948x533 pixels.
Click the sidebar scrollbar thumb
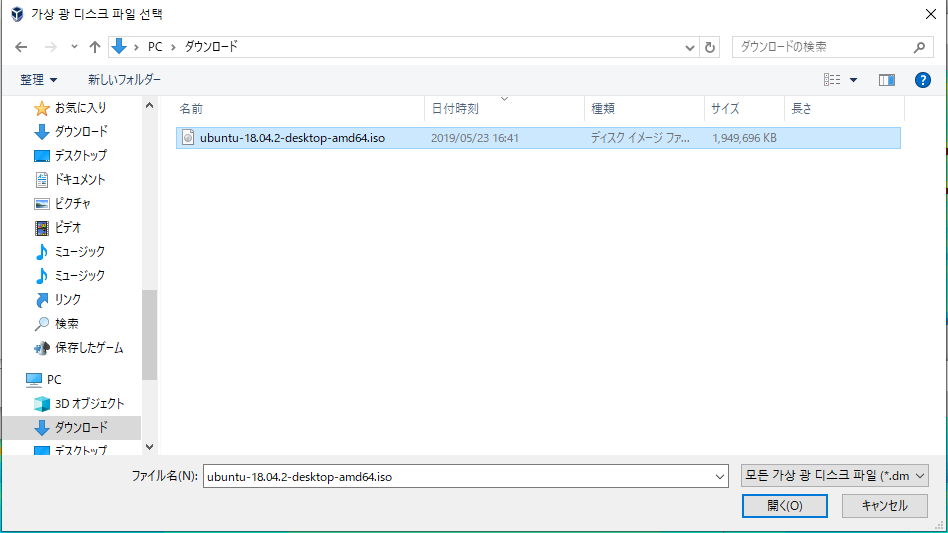[x=149, y=335]
